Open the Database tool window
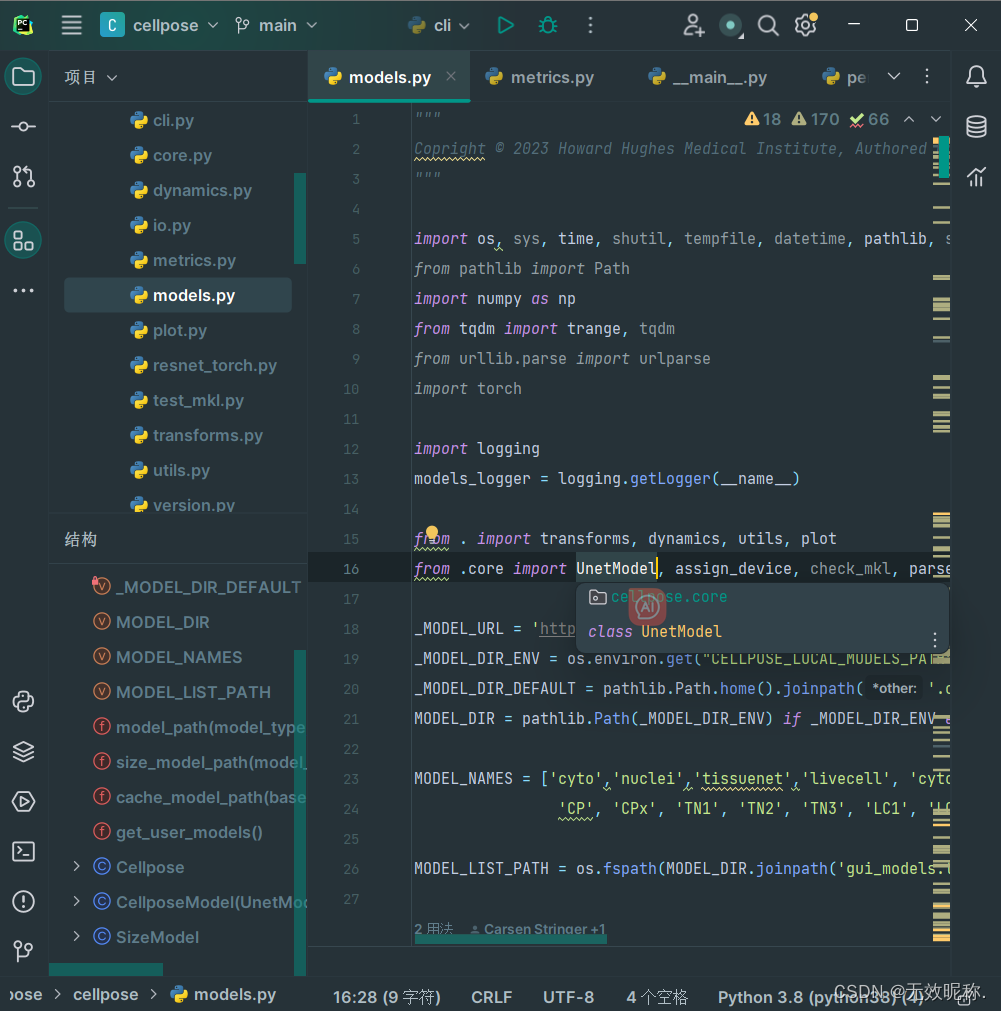Image resolution: width=1001 pixels, height=1011 pixels. click(x=976, y=126)
